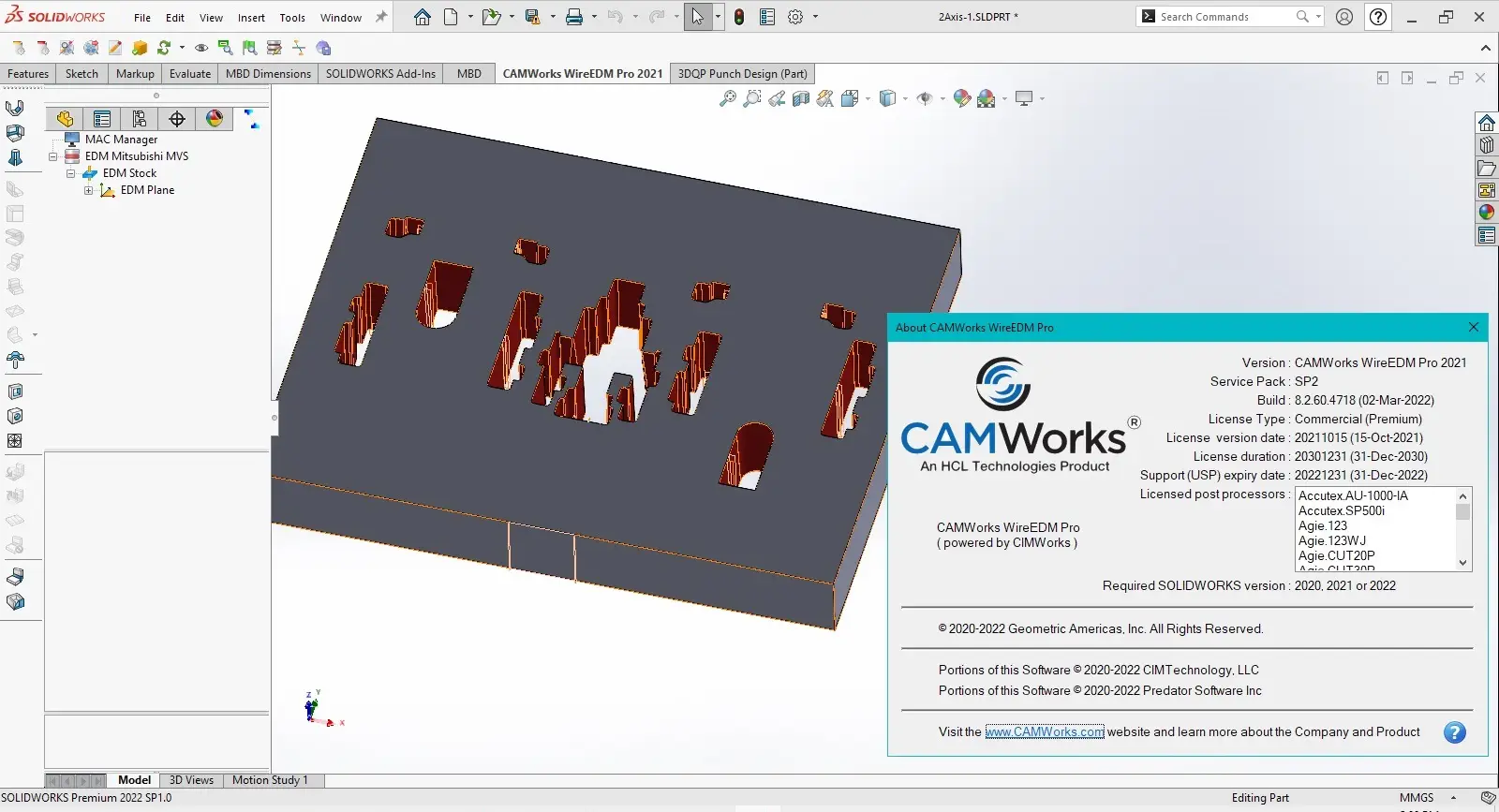Open the Save dropdown arrow
The image size is (1499, 812).
553,17
